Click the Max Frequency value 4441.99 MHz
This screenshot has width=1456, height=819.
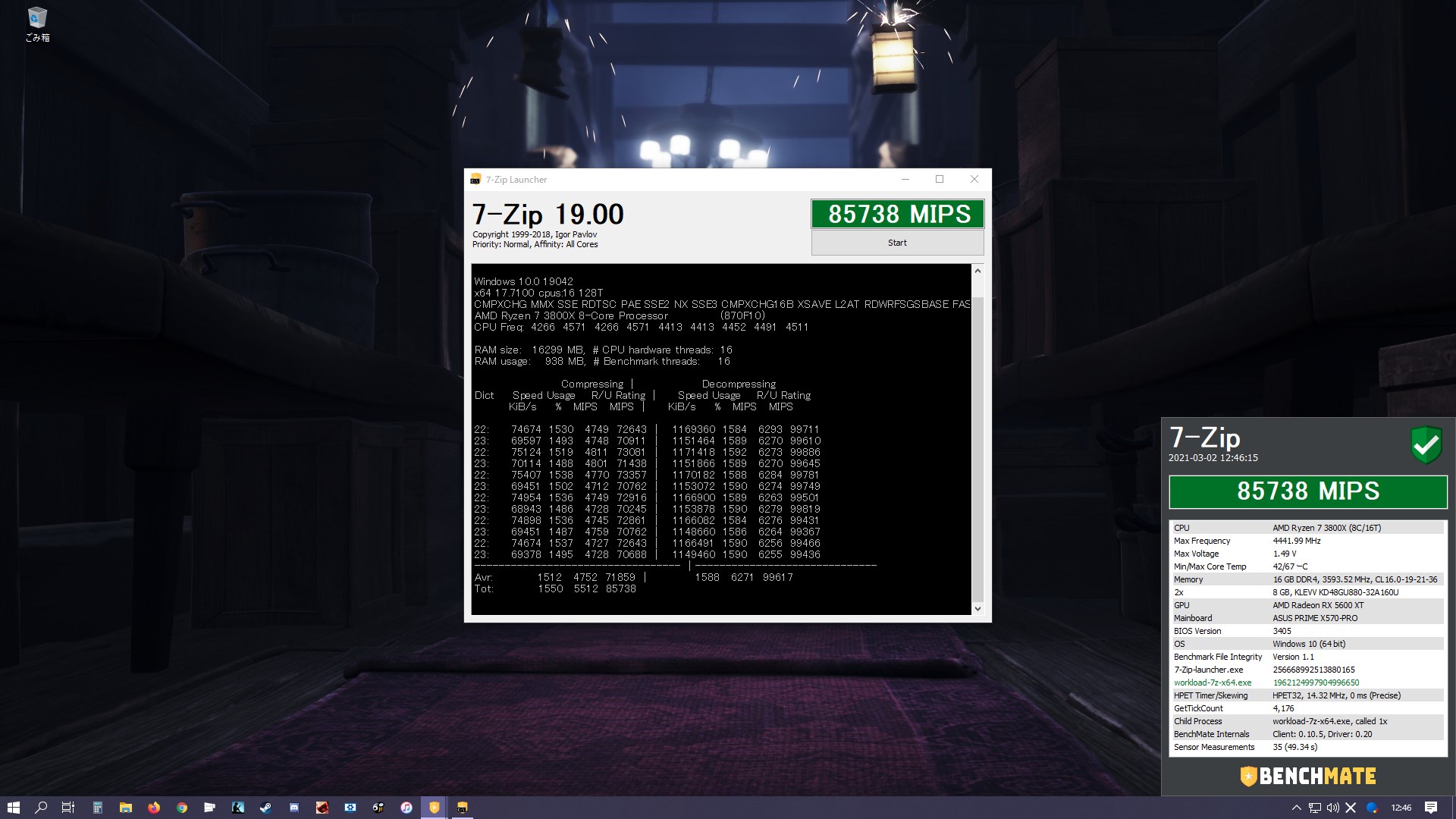[1296, 541]
